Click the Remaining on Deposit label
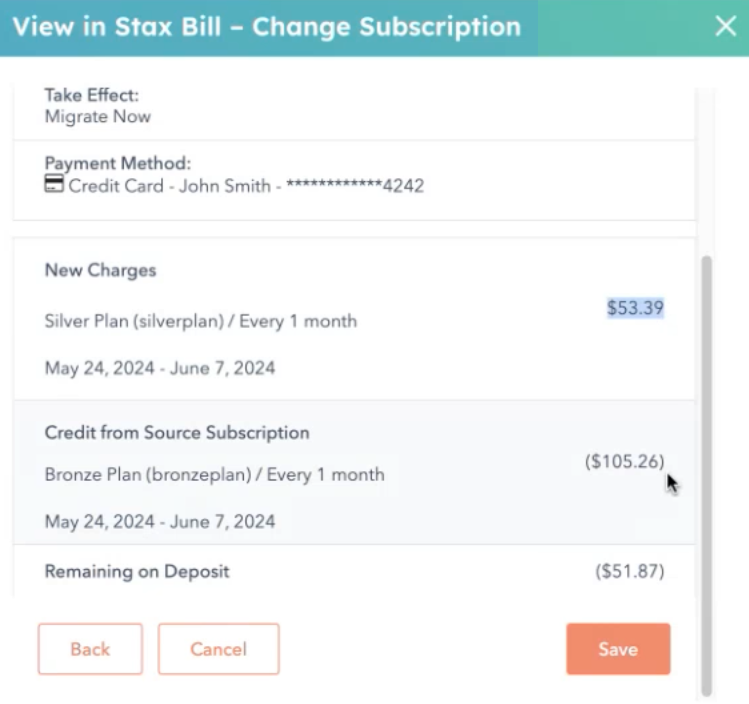The width and height of the screenshot is (749, 704). pyautogui.click(x=137, y=571)
